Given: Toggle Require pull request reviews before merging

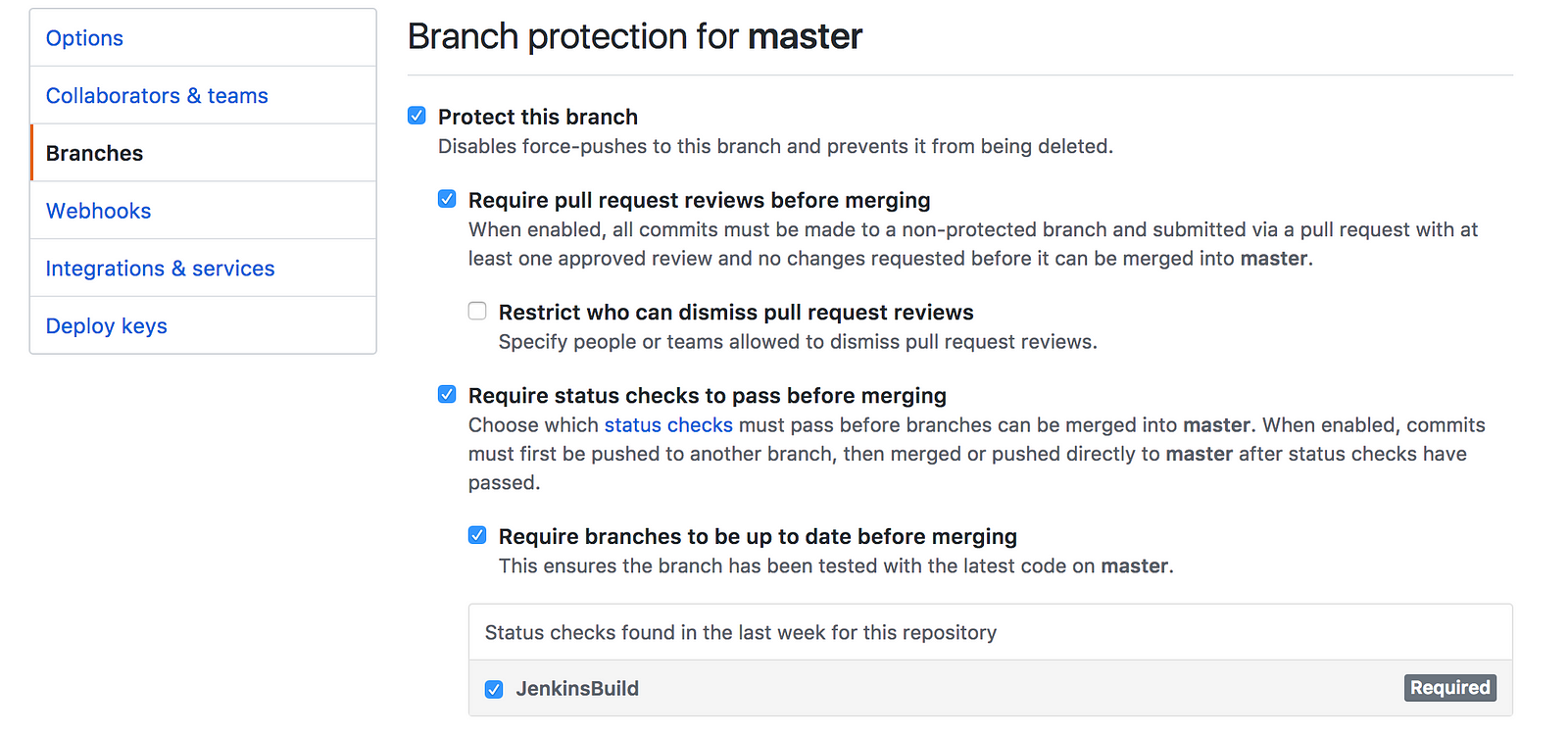Looking at the screenshot, I should tap(447, 199).
